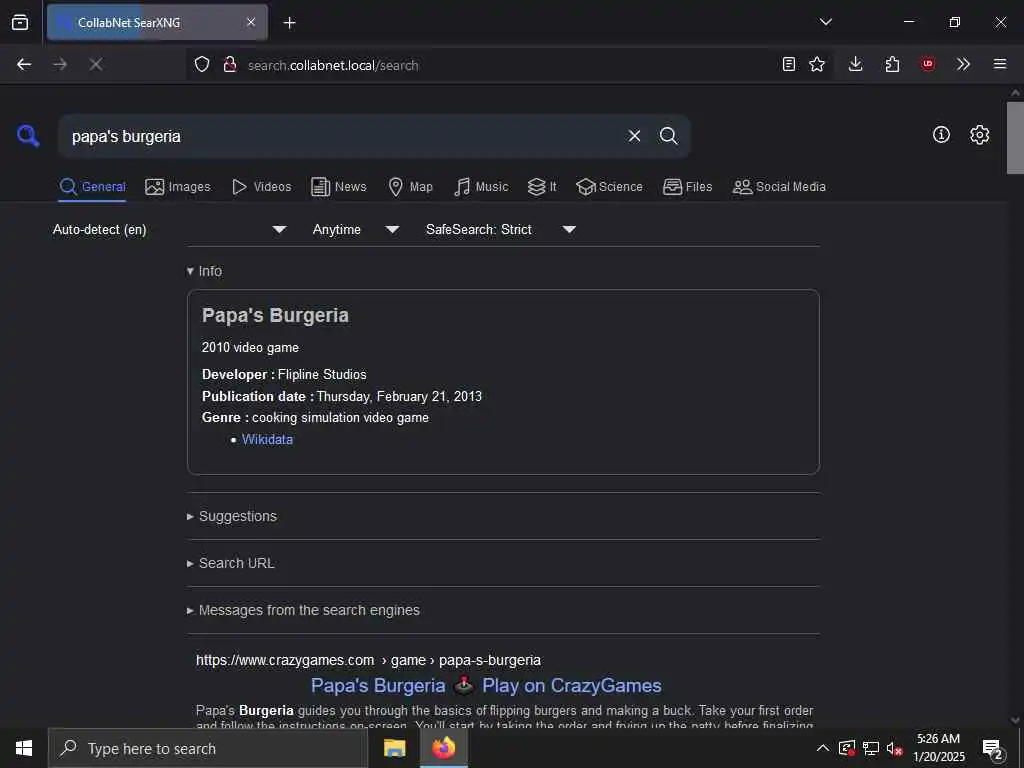Click Firefox icon in taskbar

pos(443,748)
